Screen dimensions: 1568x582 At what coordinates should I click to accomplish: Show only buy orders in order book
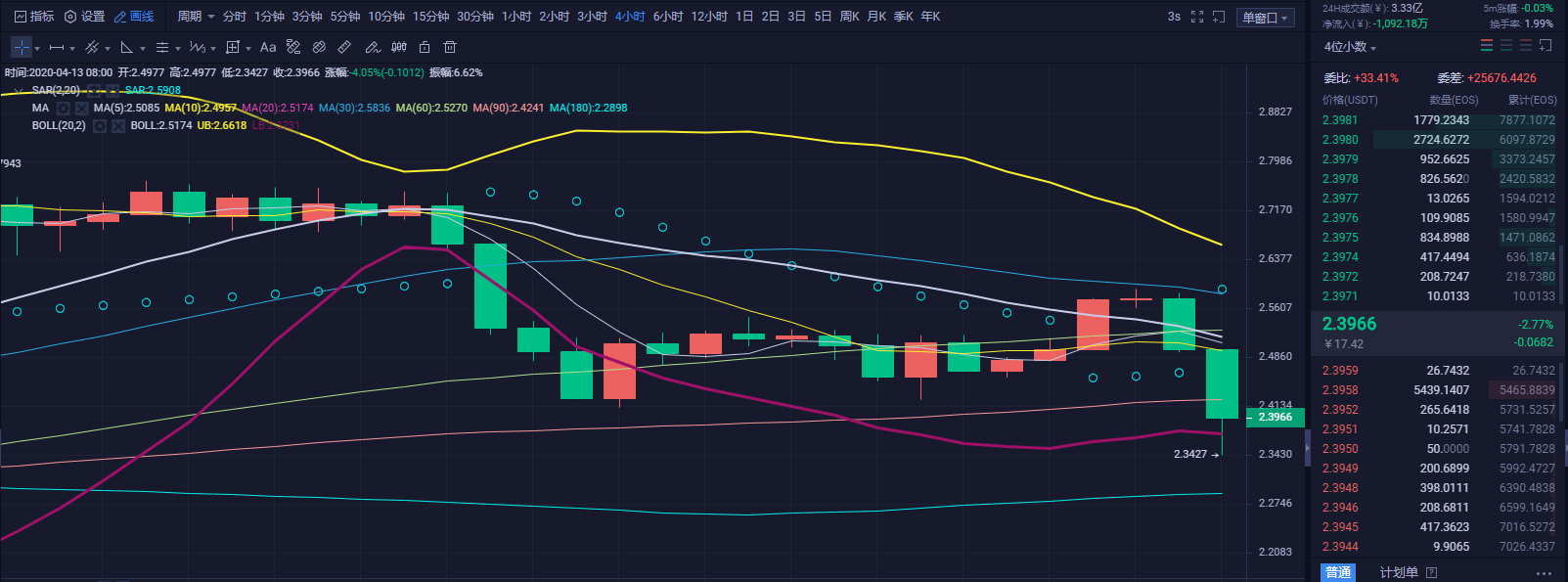(x=1506, y=46)
